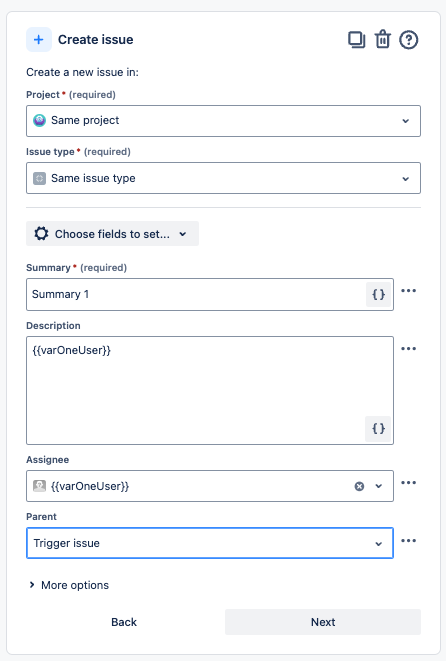The width and height of the screenshot is (446, 661).
Task: Open more actions for Description field
Action: (x=408, y=349)
